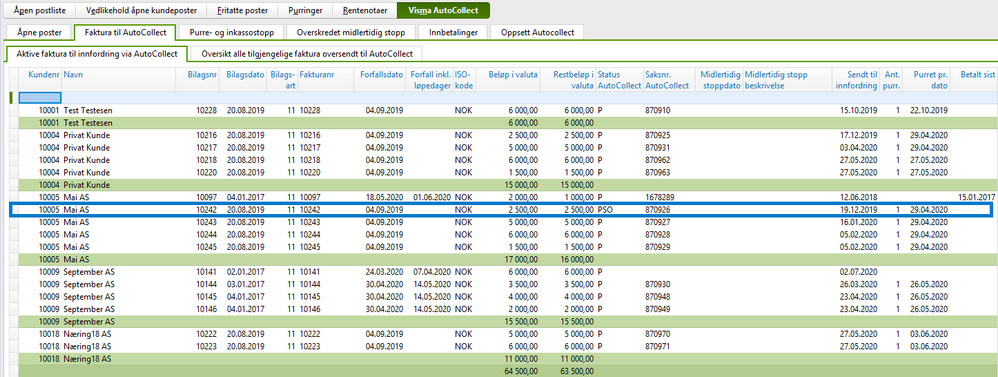Click case number 1678289 for Mai AS
998x377 pixels.
point(659,197)
